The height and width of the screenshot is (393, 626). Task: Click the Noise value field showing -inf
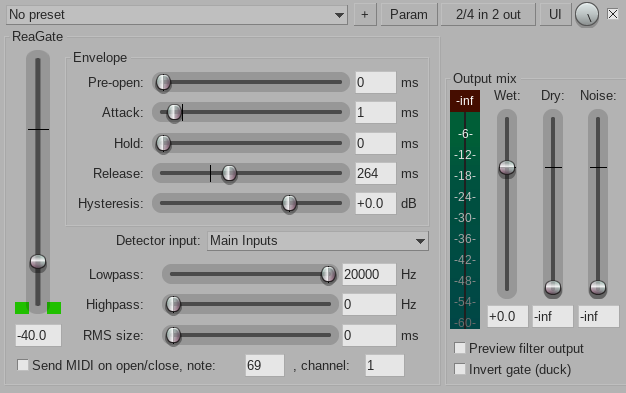(599, 317)
